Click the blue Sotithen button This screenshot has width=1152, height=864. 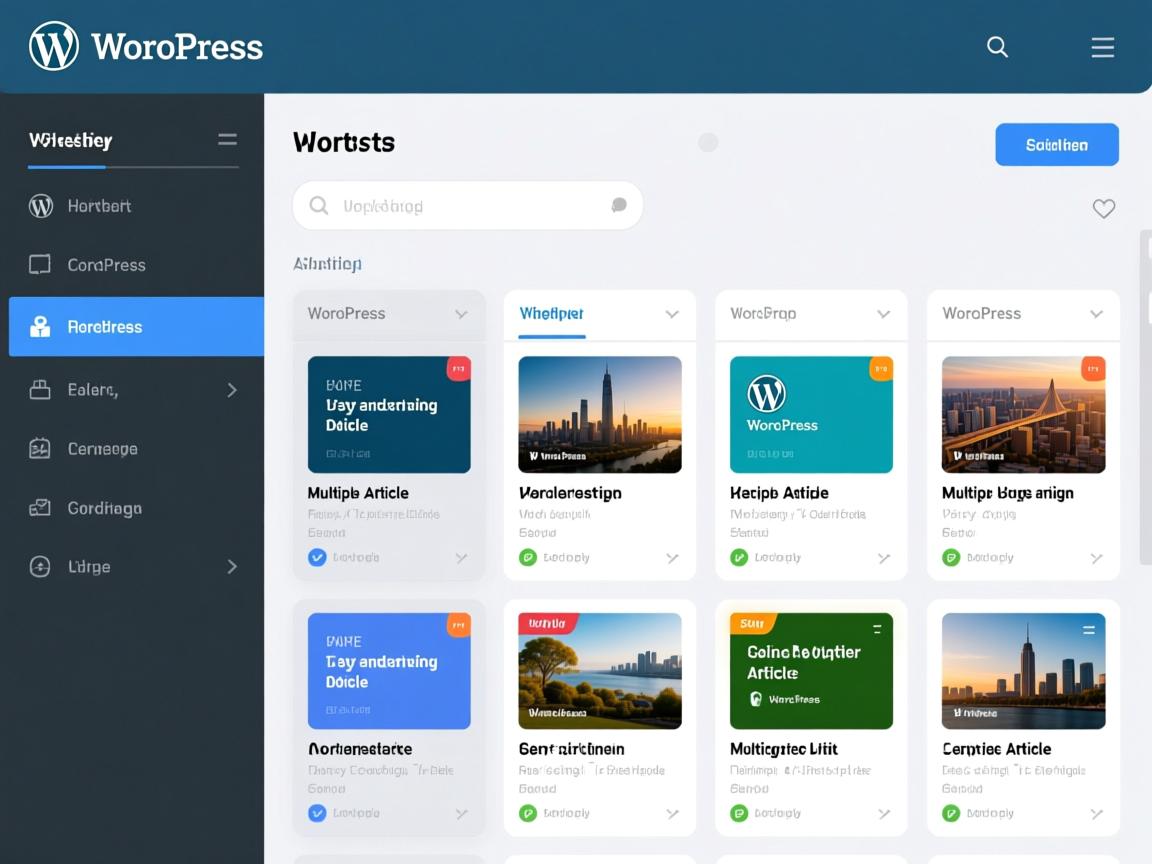1056,145
